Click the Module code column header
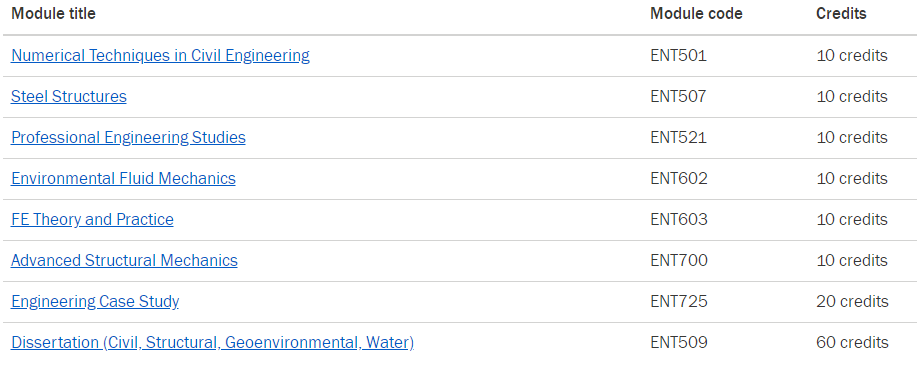 pyautogui.click(x=696, y=13)
